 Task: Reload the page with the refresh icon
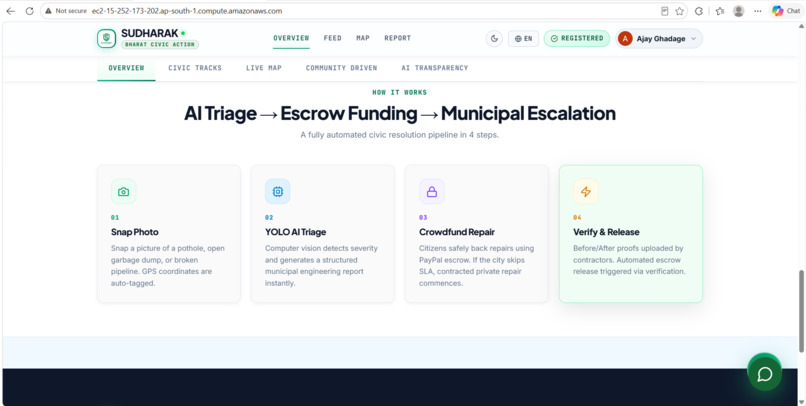point(29,11)
